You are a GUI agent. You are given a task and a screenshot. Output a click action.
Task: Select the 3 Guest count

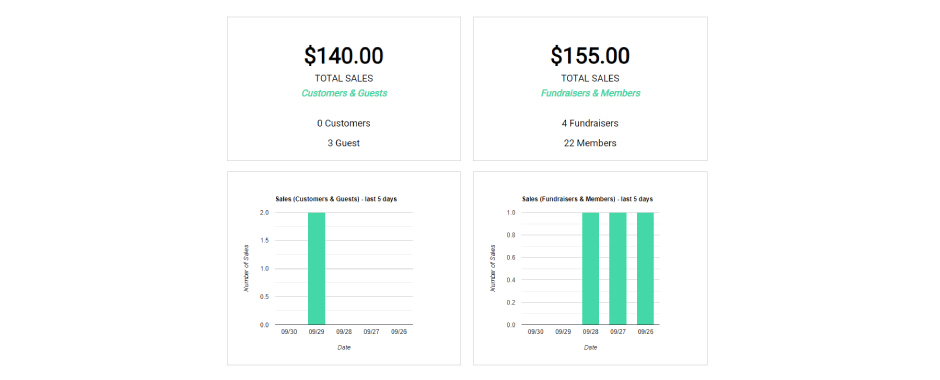pyautogui.click(x=344, y=143)
